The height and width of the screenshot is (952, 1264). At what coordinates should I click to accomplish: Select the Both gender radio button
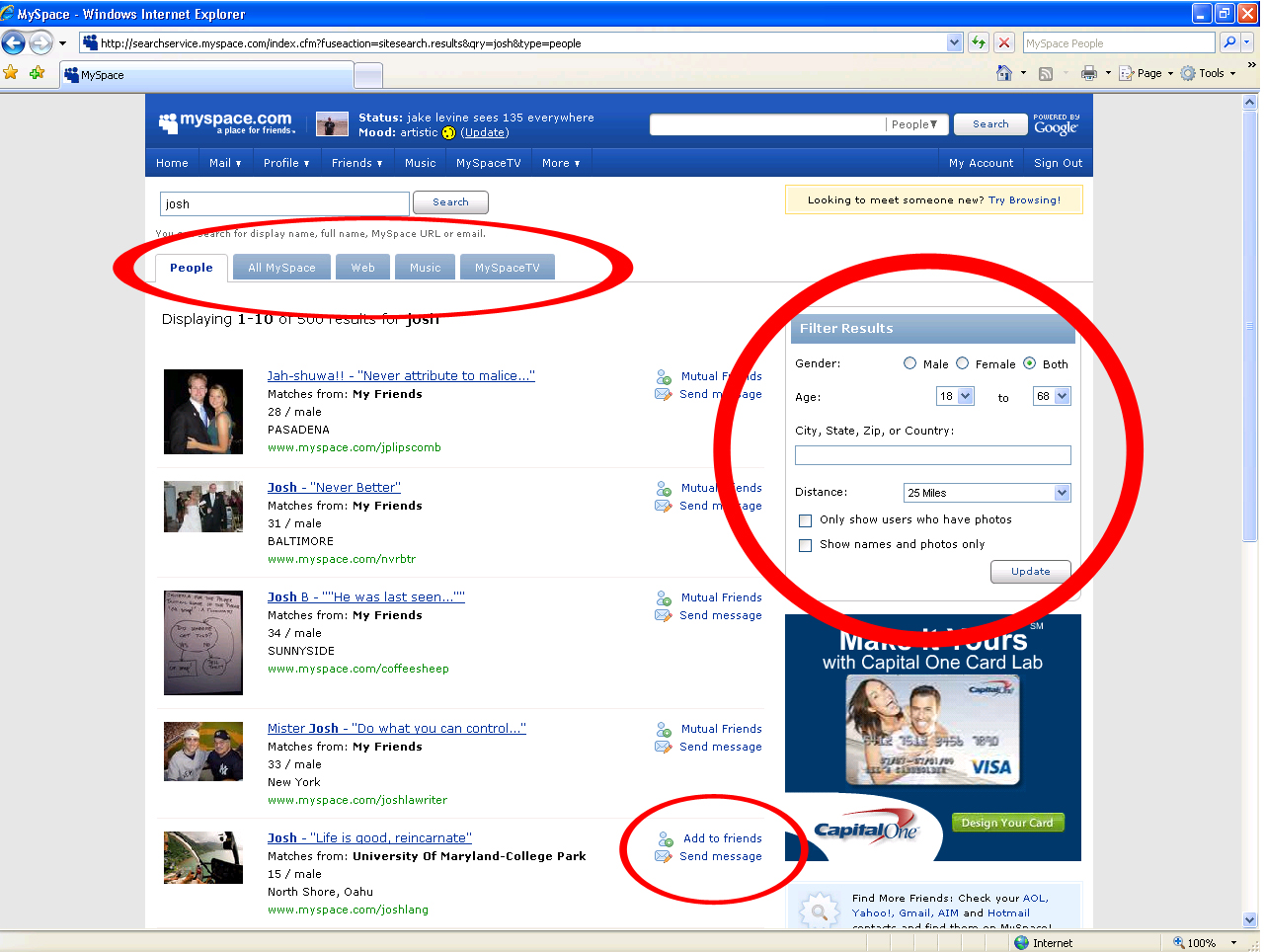click(1029, 363)
